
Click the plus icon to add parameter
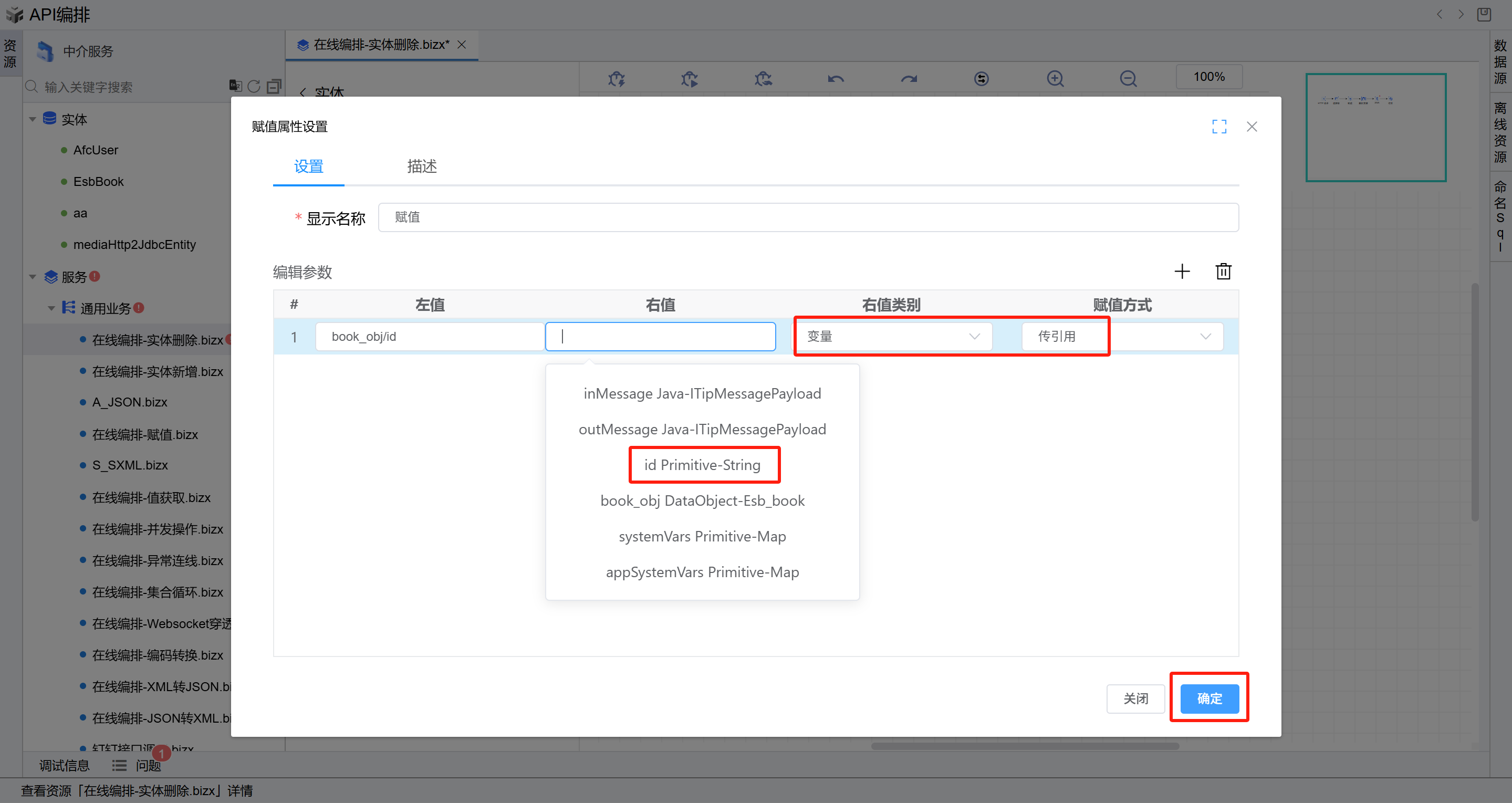coord(1182,271)
